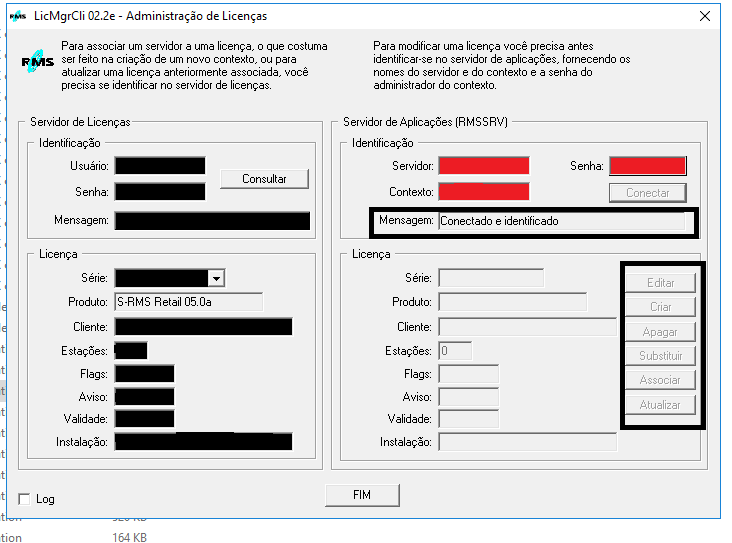Close the Administração de Licenças window
Viewport: 732px width, 543px height.
(x=705, y=16)
